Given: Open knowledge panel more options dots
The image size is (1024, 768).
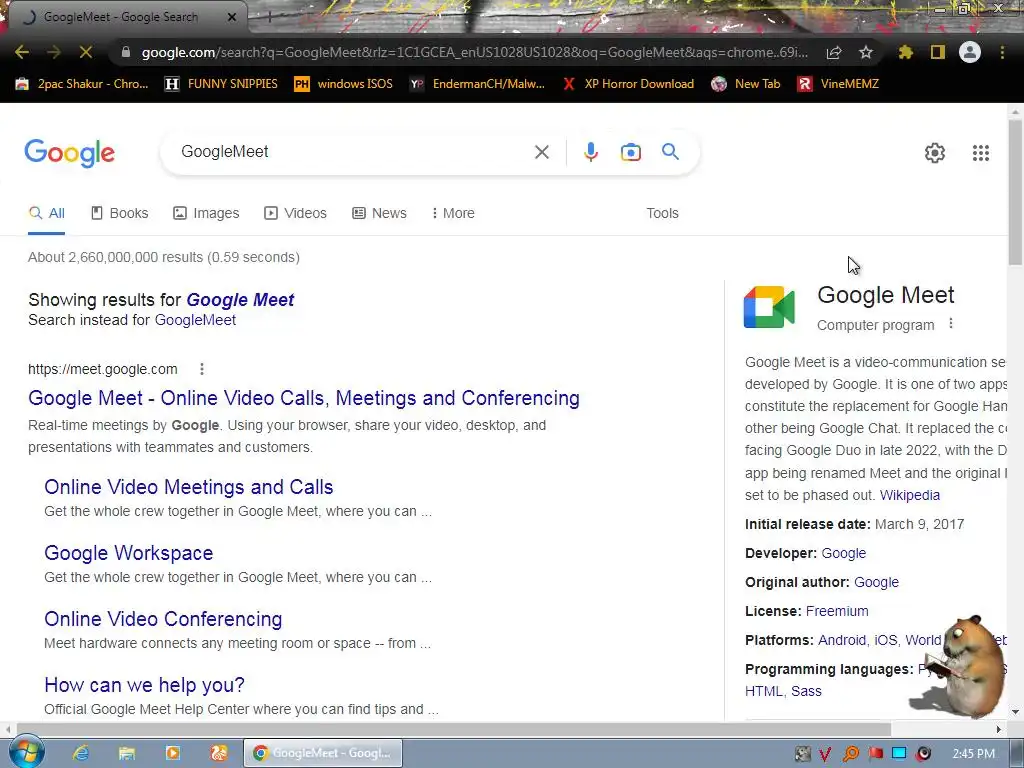Looking at the screenshot, I should 951,323.
